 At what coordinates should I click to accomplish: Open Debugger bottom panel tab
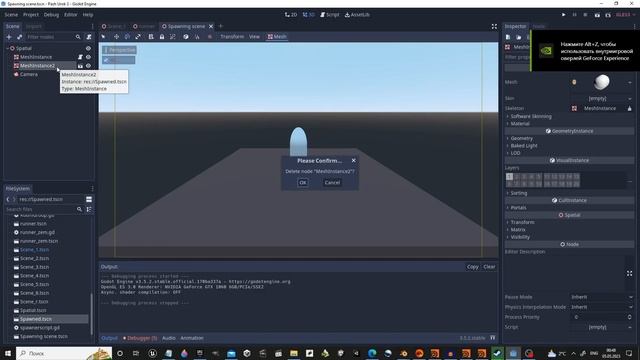(140, 338)
